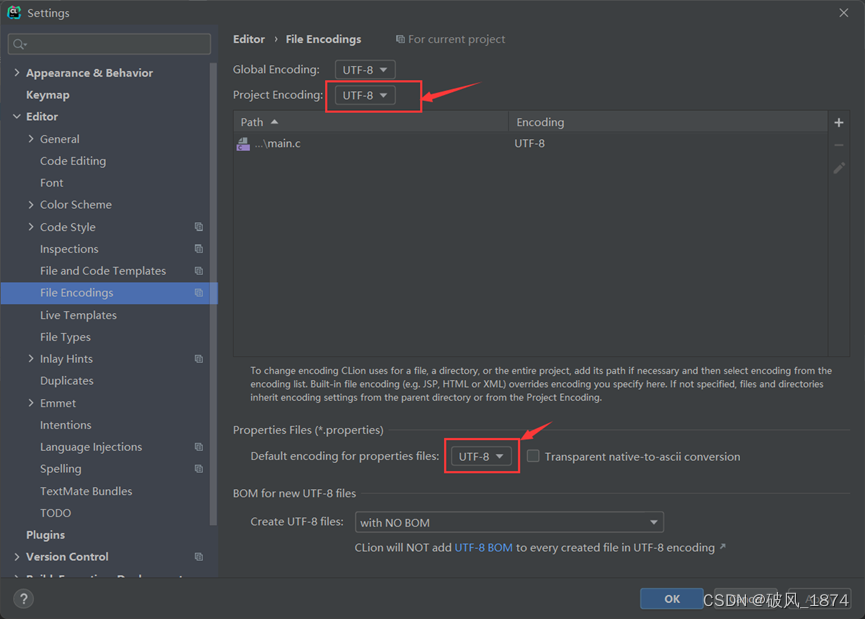865x619 pixels.
Task: Click project-level icon beside Code Style
Action: coord(199,227)
